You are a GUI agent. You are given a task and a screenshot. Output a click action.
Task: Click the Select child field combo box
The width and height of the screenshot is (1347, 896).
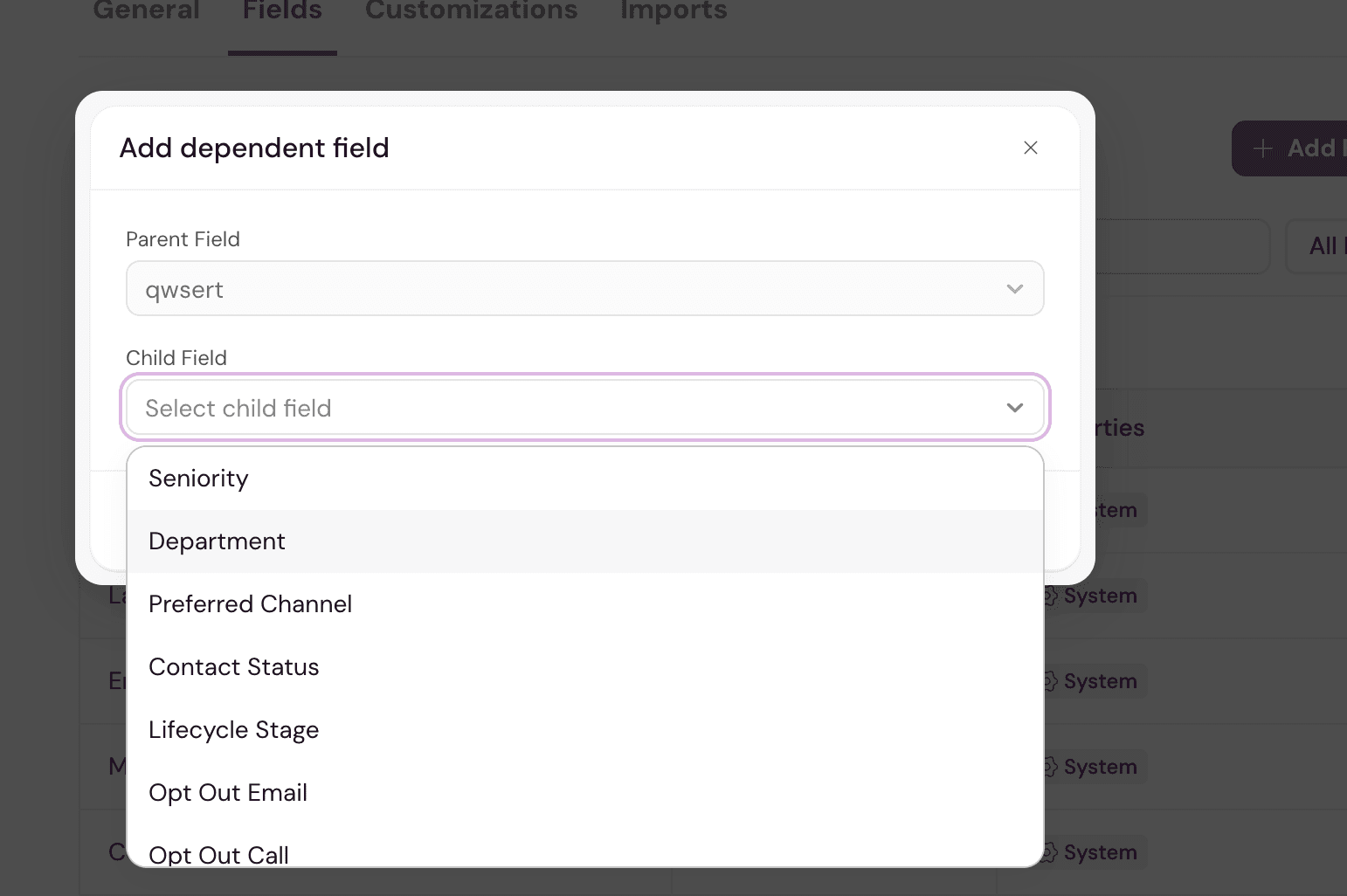pos(585,407)
